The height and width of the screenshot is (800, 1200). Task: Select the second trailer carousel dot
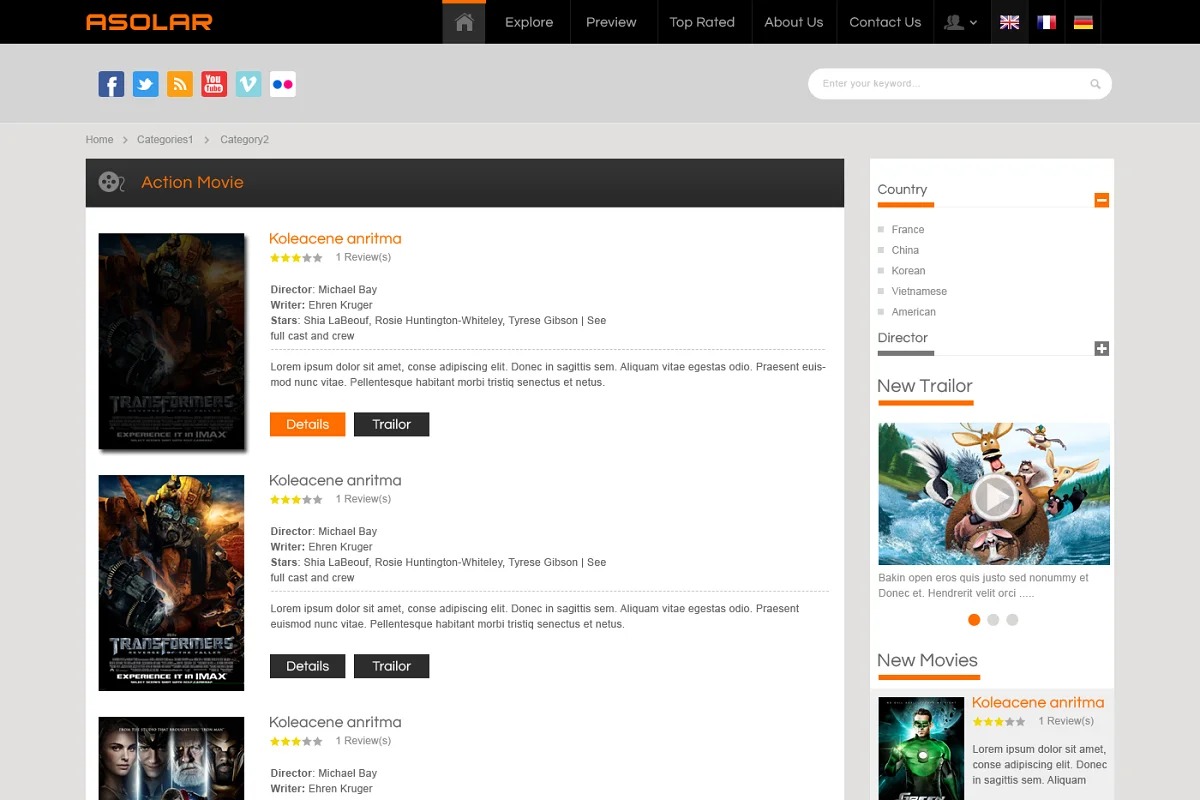coord(993,620)
